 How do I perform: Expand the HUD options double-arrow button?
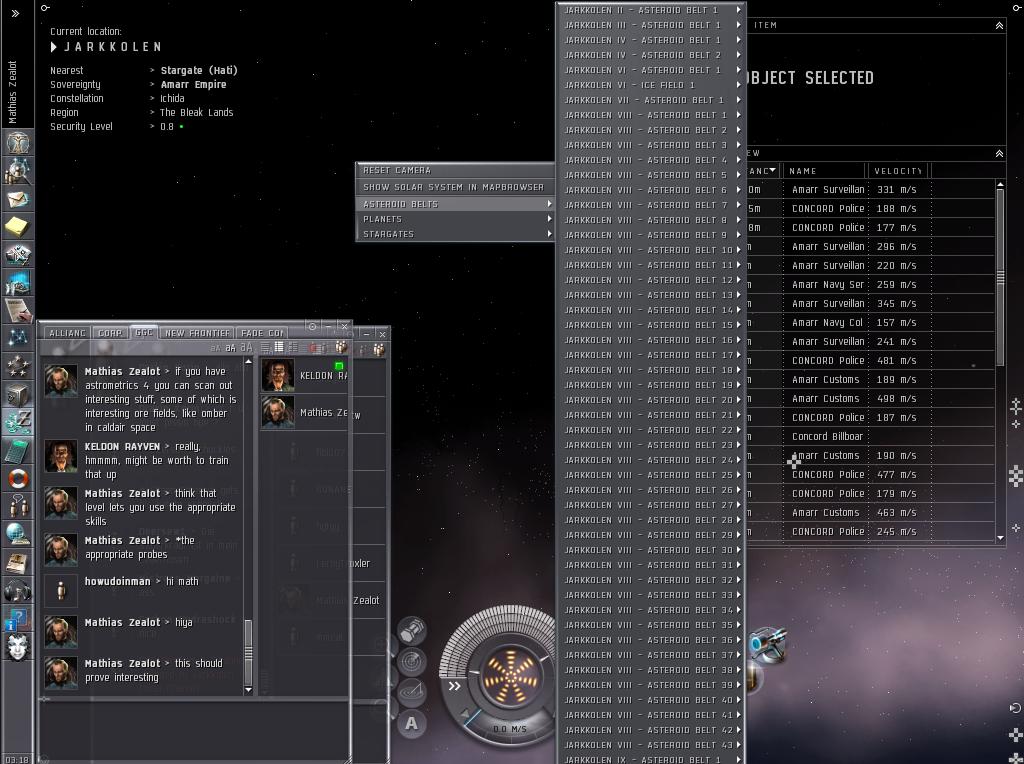pyautogui.click(x=455, y=686)
